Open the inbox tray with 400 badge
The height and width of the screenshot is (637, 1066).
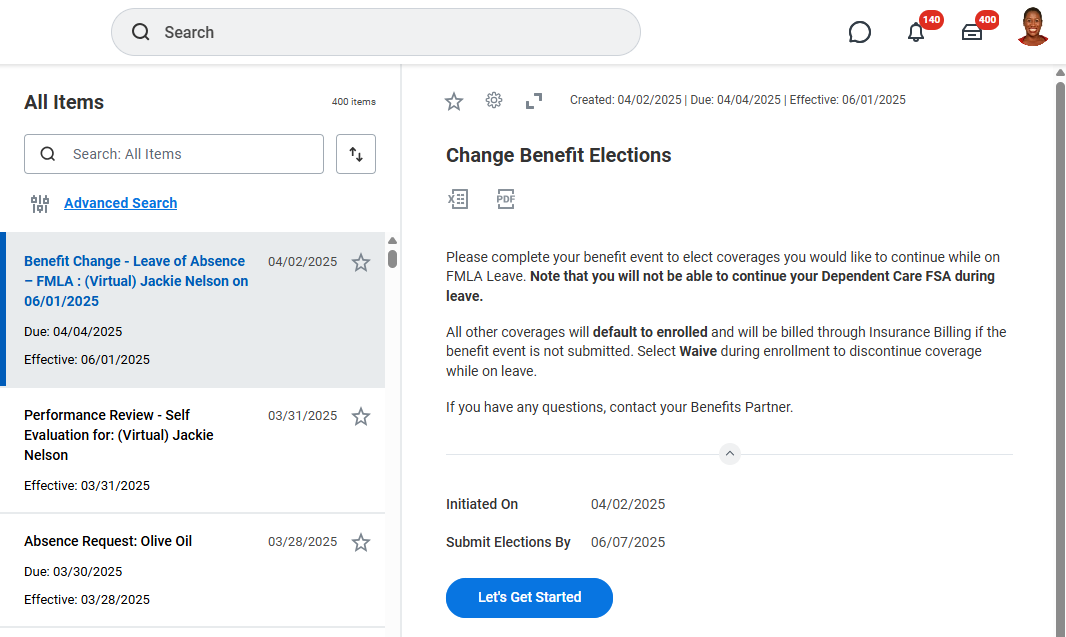pyautogui.click(x=972, y=32)
